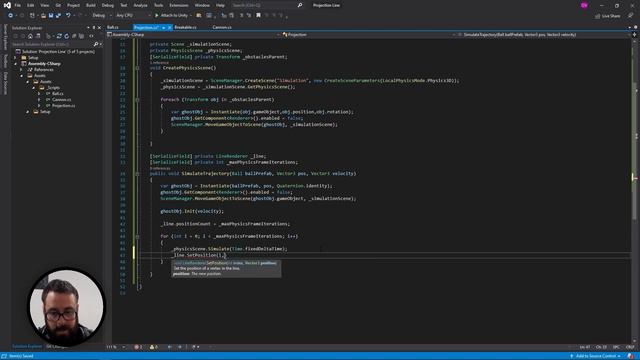Click the Collapse All icon in Solution Explorer
Screen dimensions: 640x360
74,36
